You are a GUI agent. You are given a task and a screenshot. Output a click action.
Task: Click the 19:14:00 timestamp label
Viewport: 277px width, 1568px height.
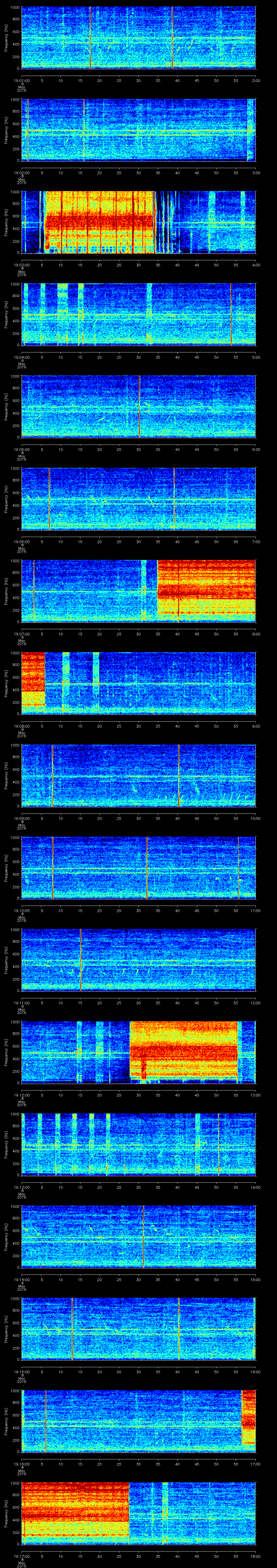coord(21,1279)
